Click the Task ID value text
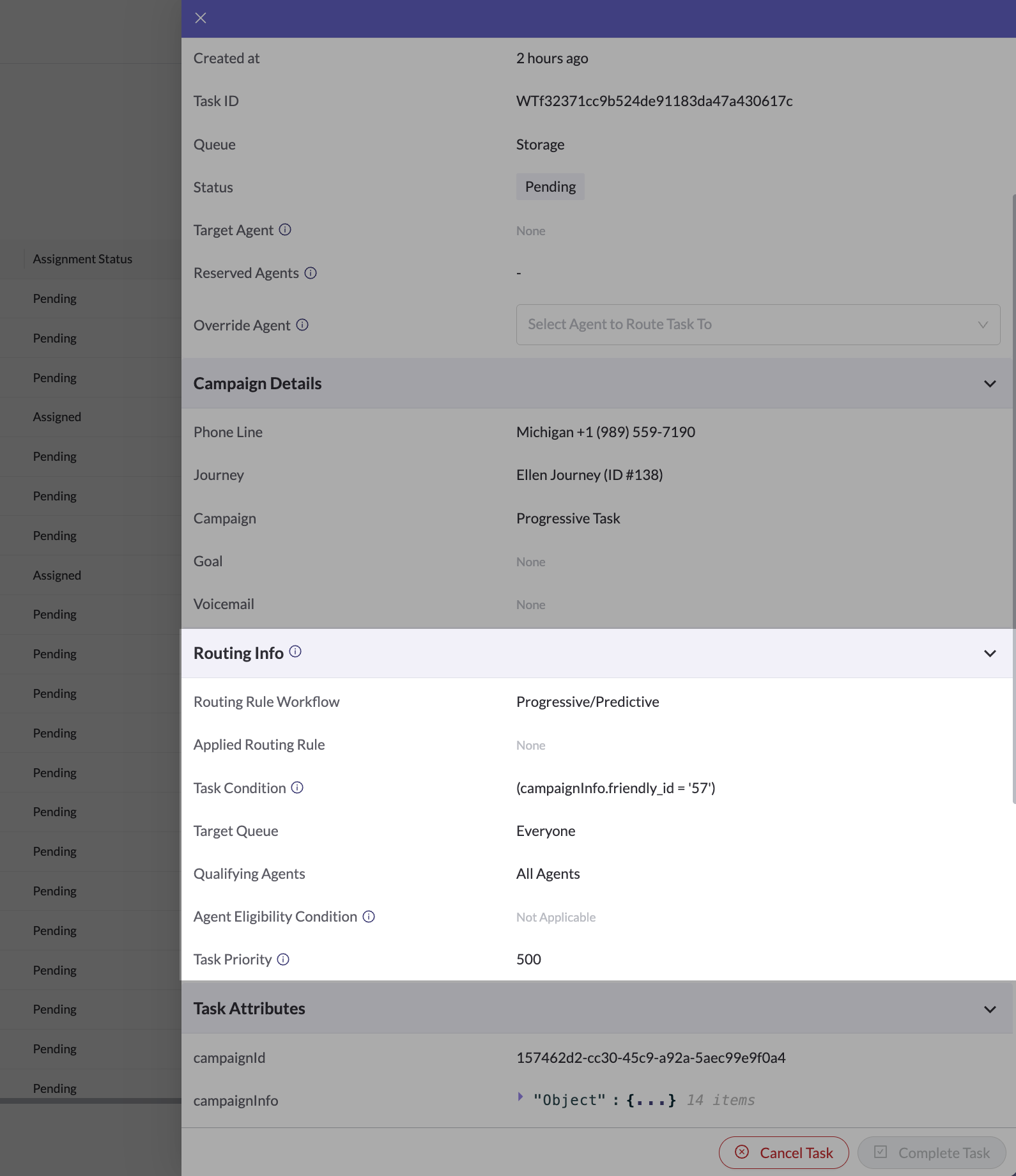Viewport: 1016px width, 1176px height. coord(654,101)
